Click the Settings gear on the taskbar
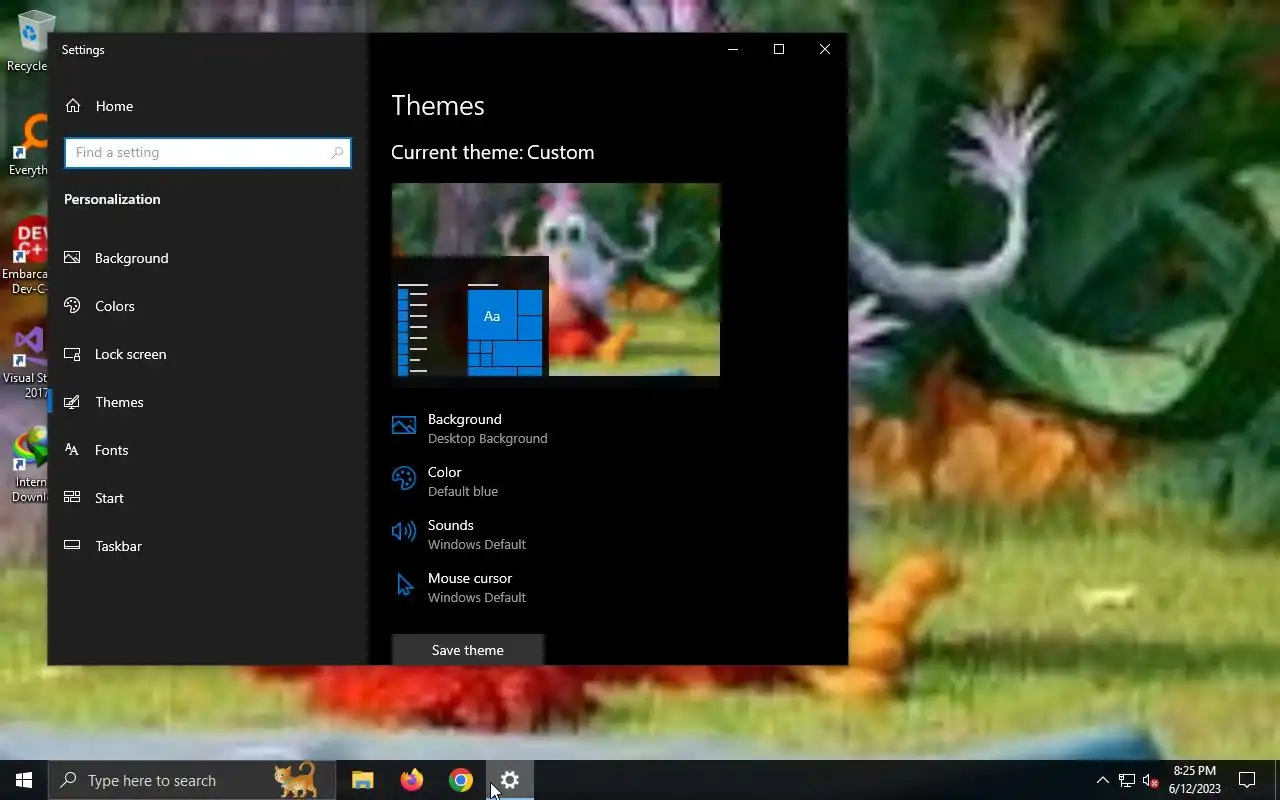 tap(510, 780)
